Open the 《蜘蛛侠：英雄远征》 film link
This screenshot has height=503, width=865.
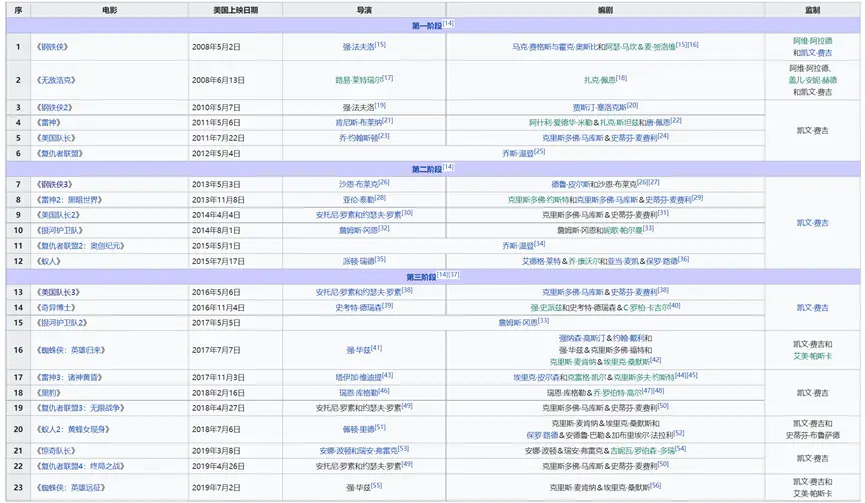coord(71,488)
